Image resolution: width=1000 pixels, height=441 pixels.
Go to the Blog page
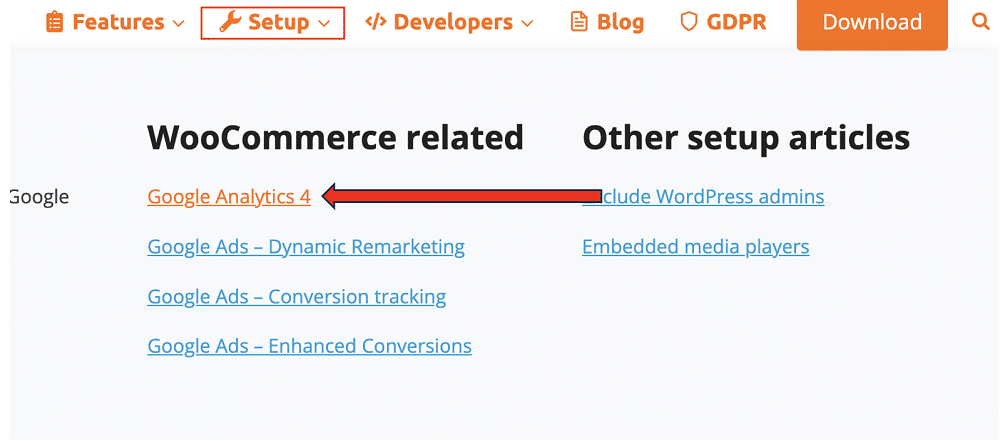tap(620, 22)
